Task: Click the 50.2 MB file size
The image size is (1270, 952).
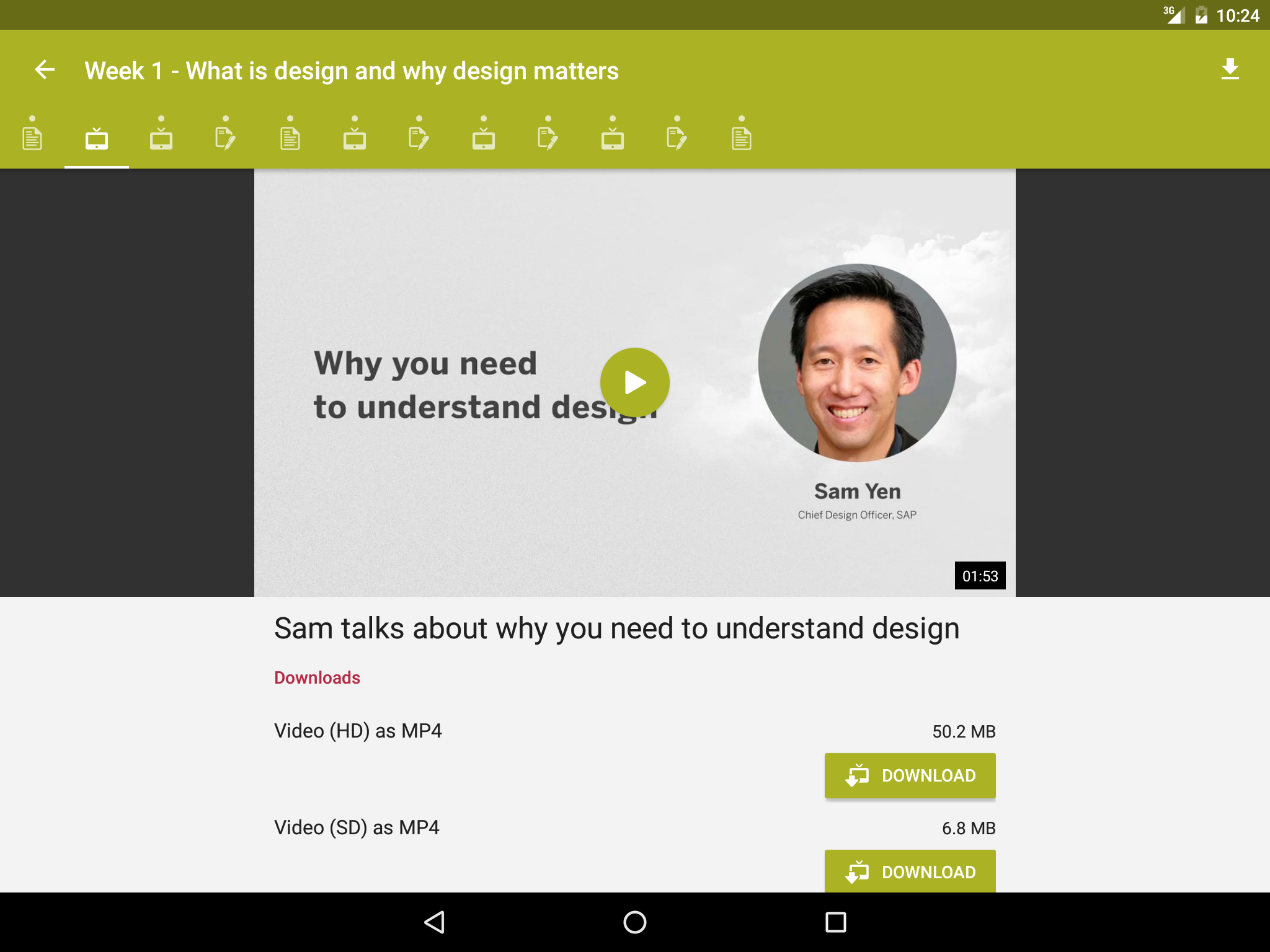Action: 964,731
